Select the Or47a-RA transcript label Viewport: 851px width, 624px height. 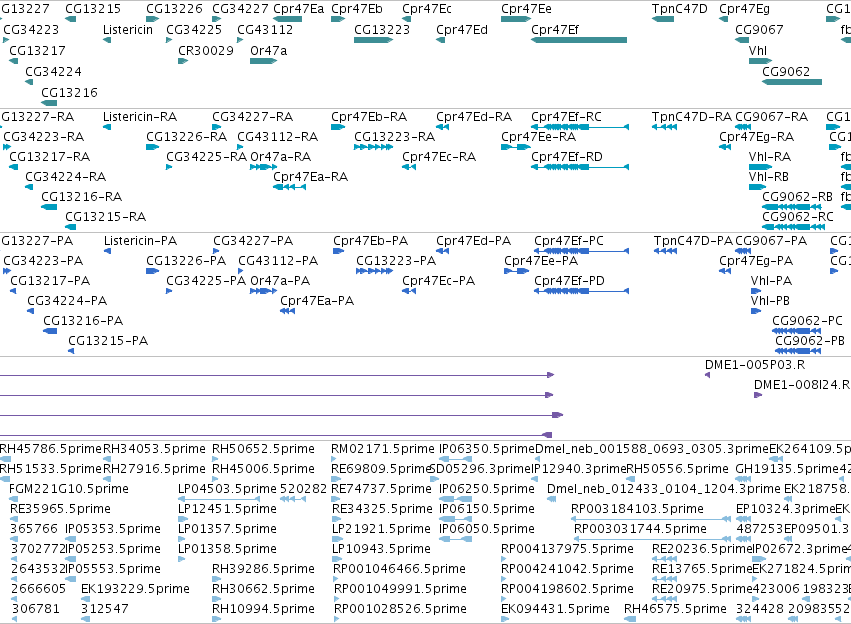click(281, 157)
